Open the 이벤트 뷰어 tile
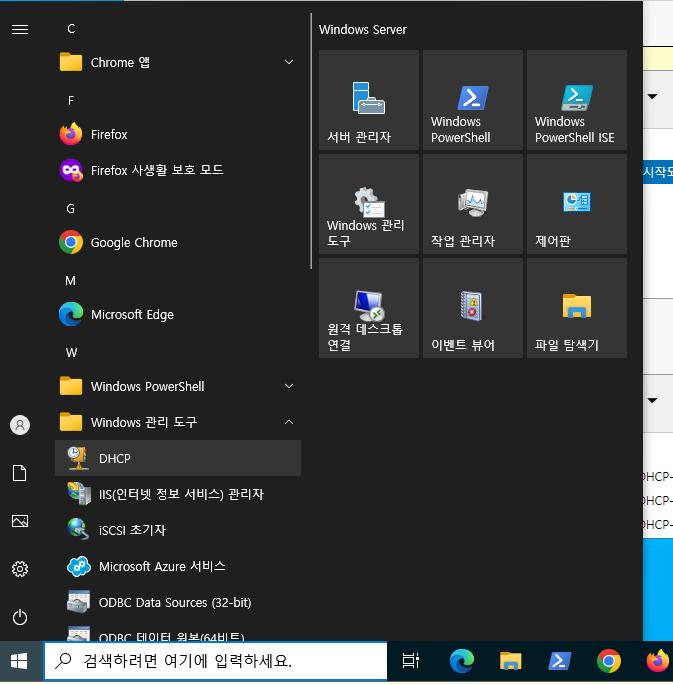The image size is (673, 684). [x=473, y=308]
